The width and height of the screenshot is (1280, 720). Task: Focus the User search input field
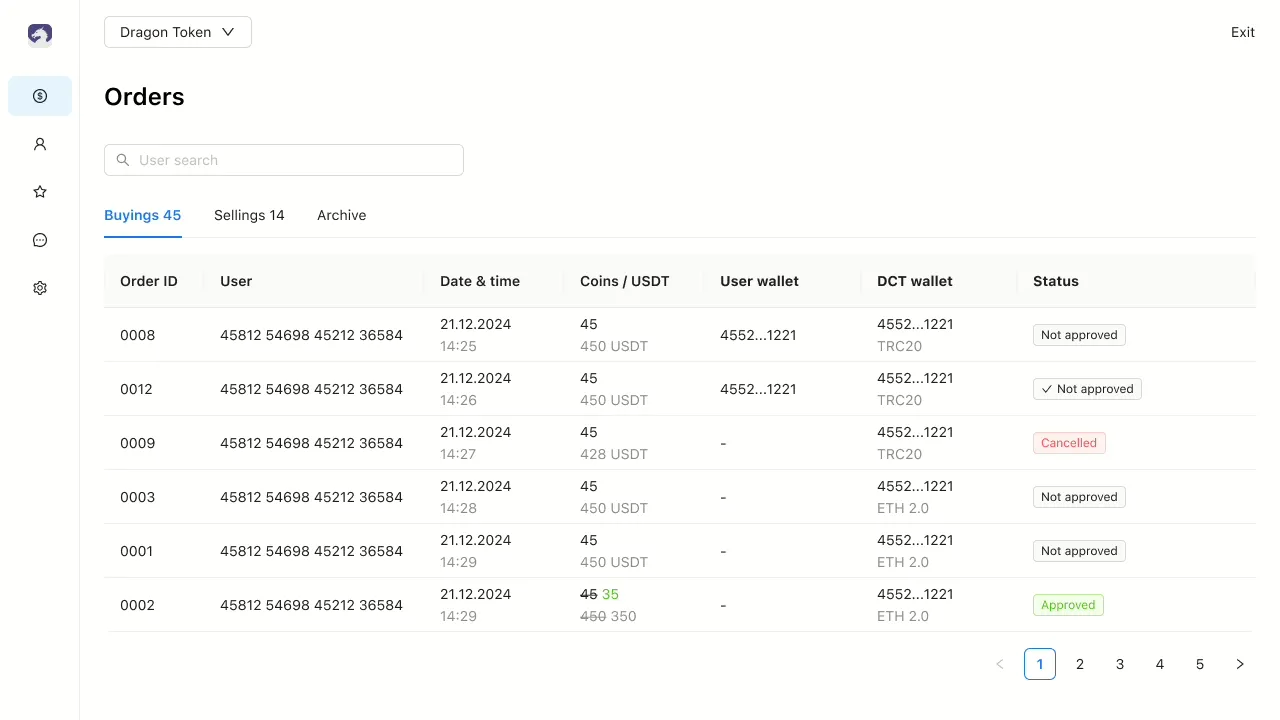pyautogui.click(x=295, y=160)
